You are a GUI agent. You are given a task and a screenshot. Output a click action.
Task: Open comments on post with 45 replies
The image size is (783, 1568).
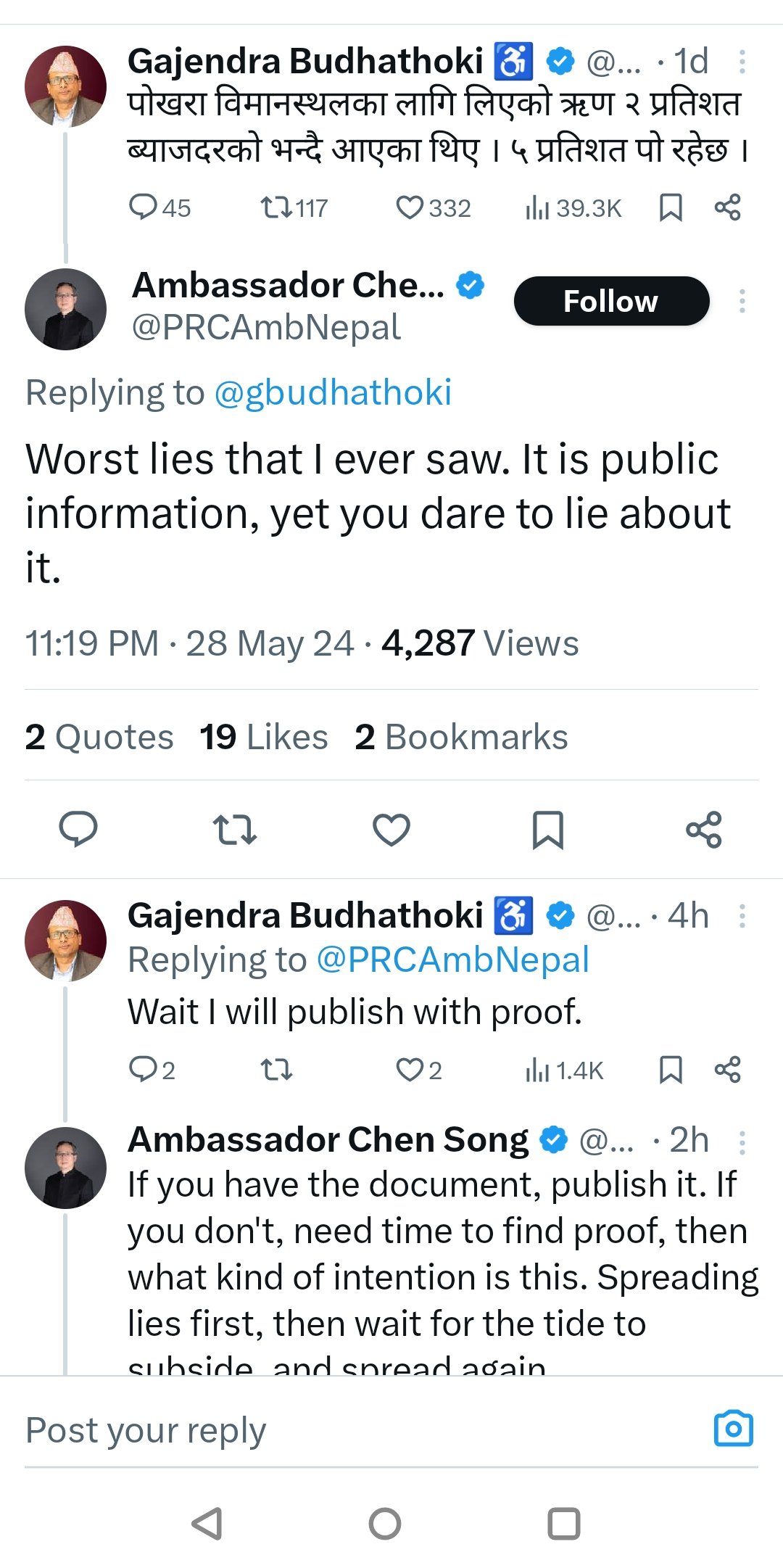tap(143, 208)
